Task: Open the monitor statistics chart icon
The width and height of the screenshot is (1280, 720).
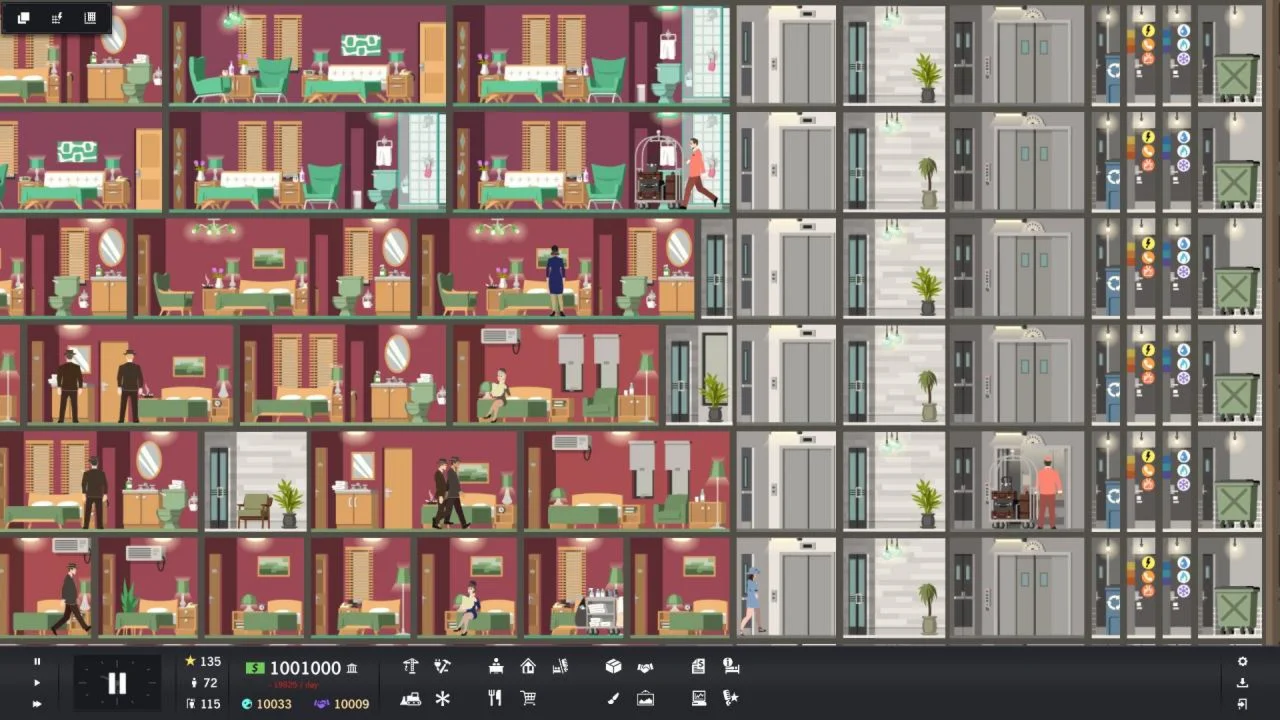Action: click(699, 698)
